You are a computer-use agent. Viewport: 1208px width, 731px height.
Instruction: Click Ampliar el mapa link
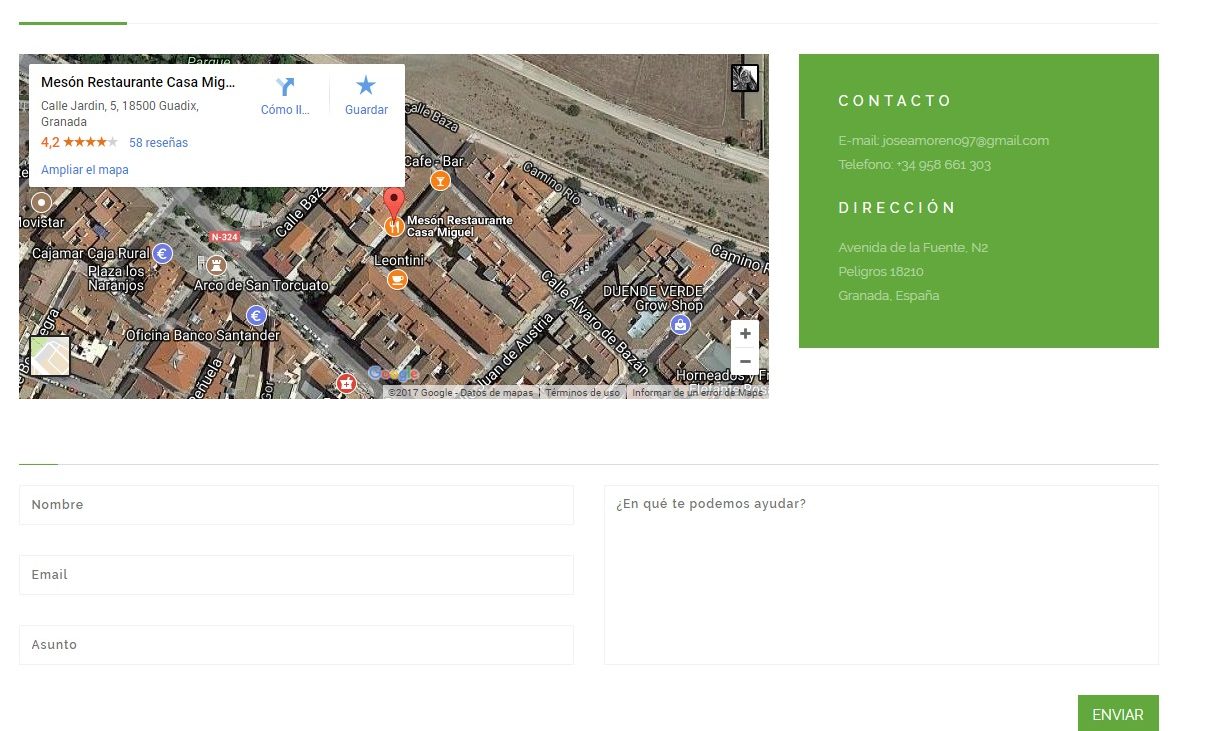click(x=85, y=170)
